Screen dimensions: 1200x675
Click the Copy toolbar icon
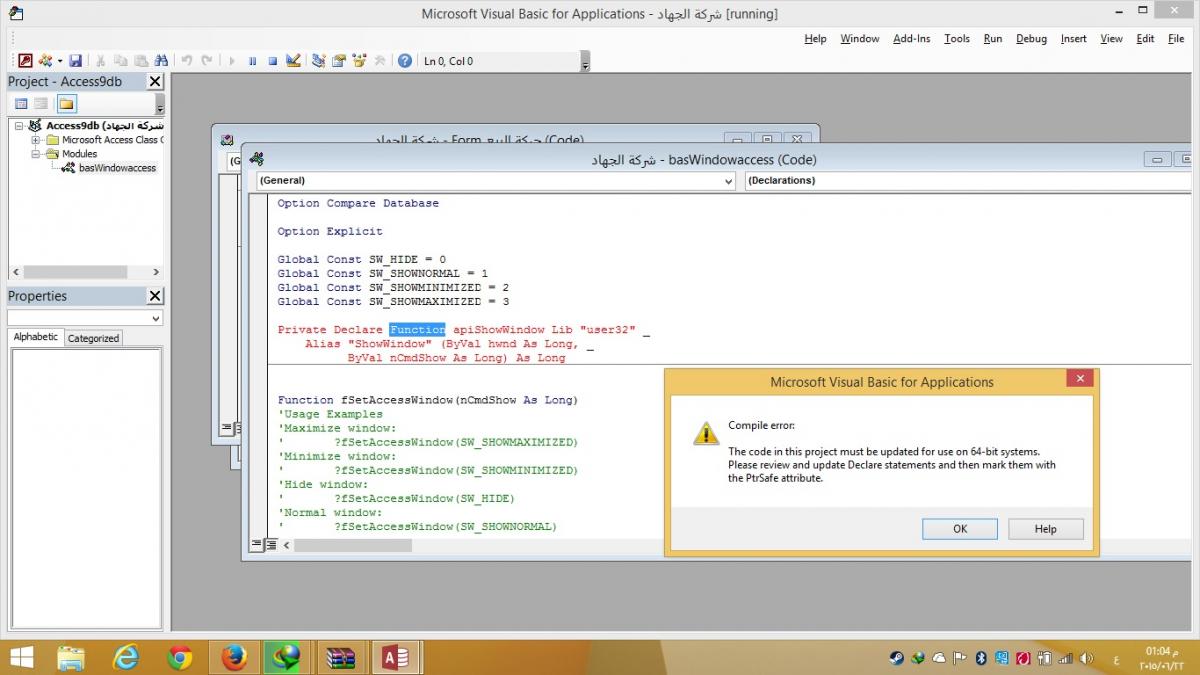click(x=121, y=61)
